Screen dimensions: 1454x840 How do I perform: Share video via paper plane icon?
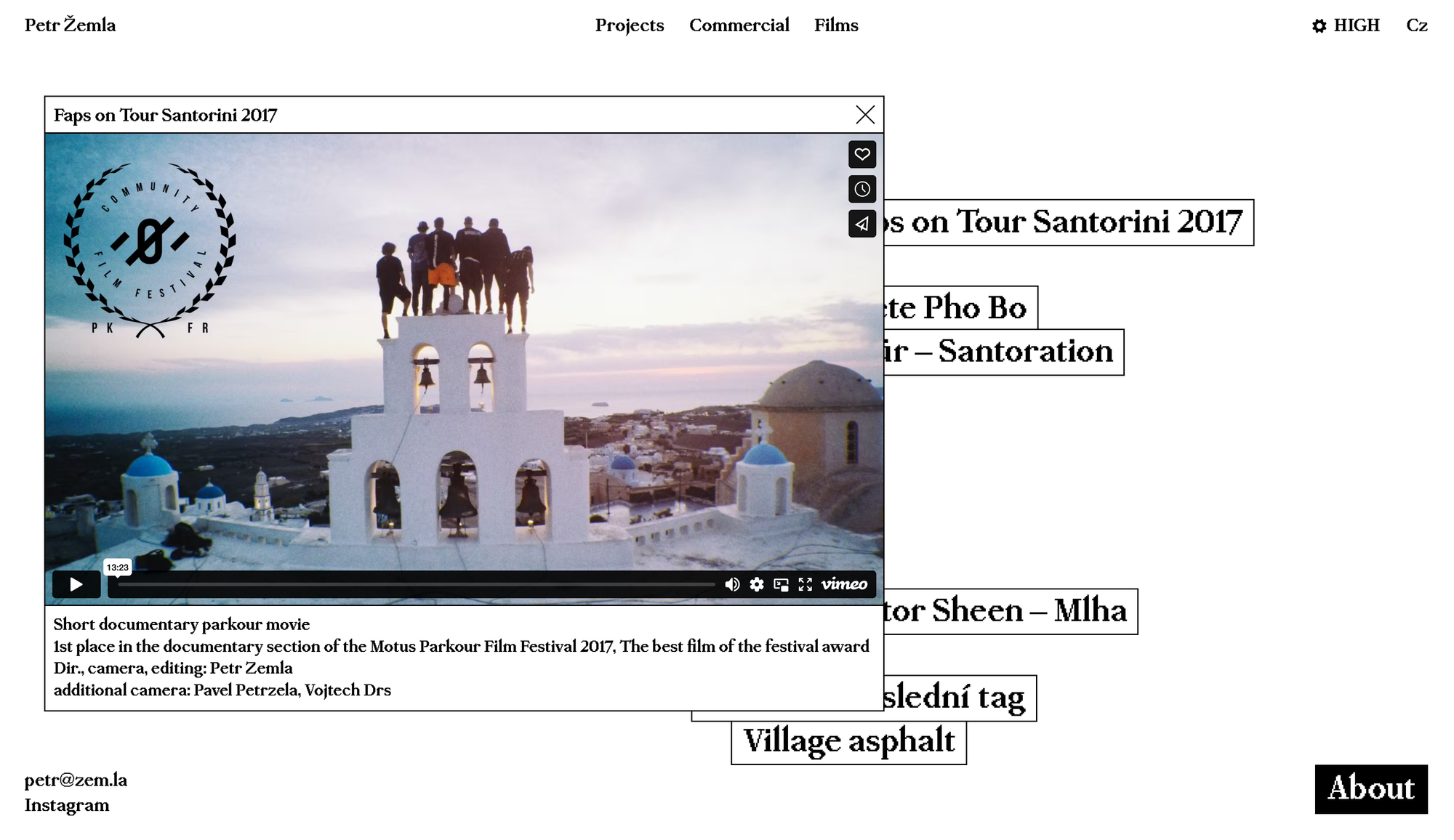point(861,224)
